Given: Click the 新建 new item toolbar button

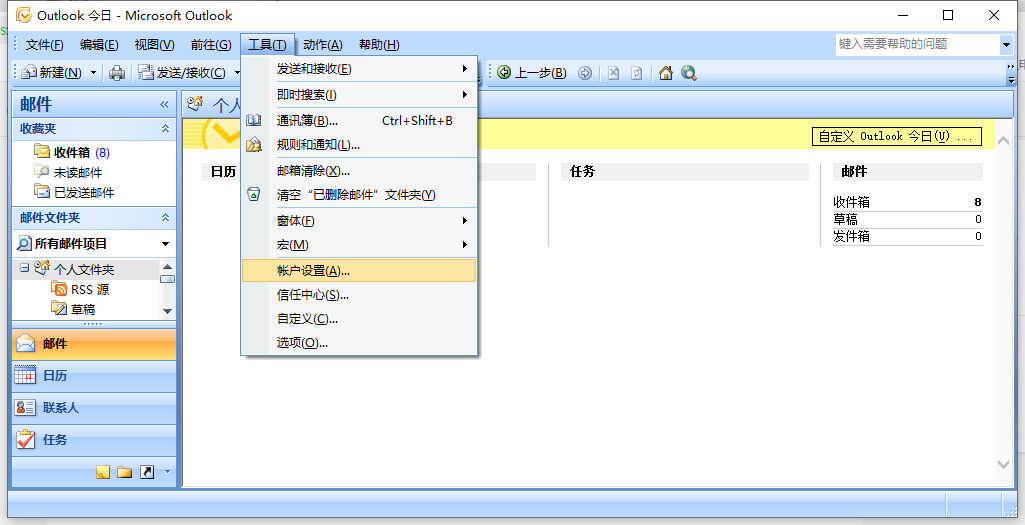Looking at the screenshot, I should [52, 73].
